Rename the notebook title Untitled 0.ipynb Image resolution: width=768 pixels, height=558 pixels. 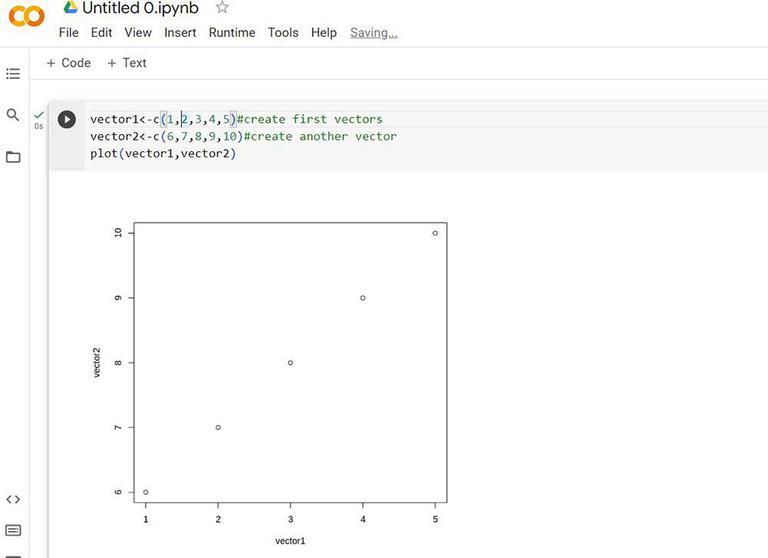coord(140,8)
